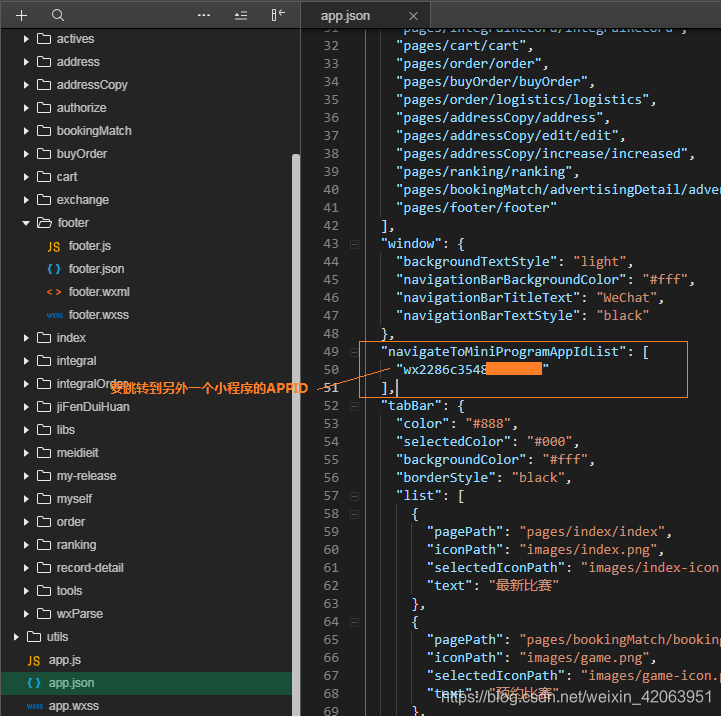Fold the window block at line 43
Viewport: 721px width, 716px height.
pyautogui.click(x=354, y=244)
